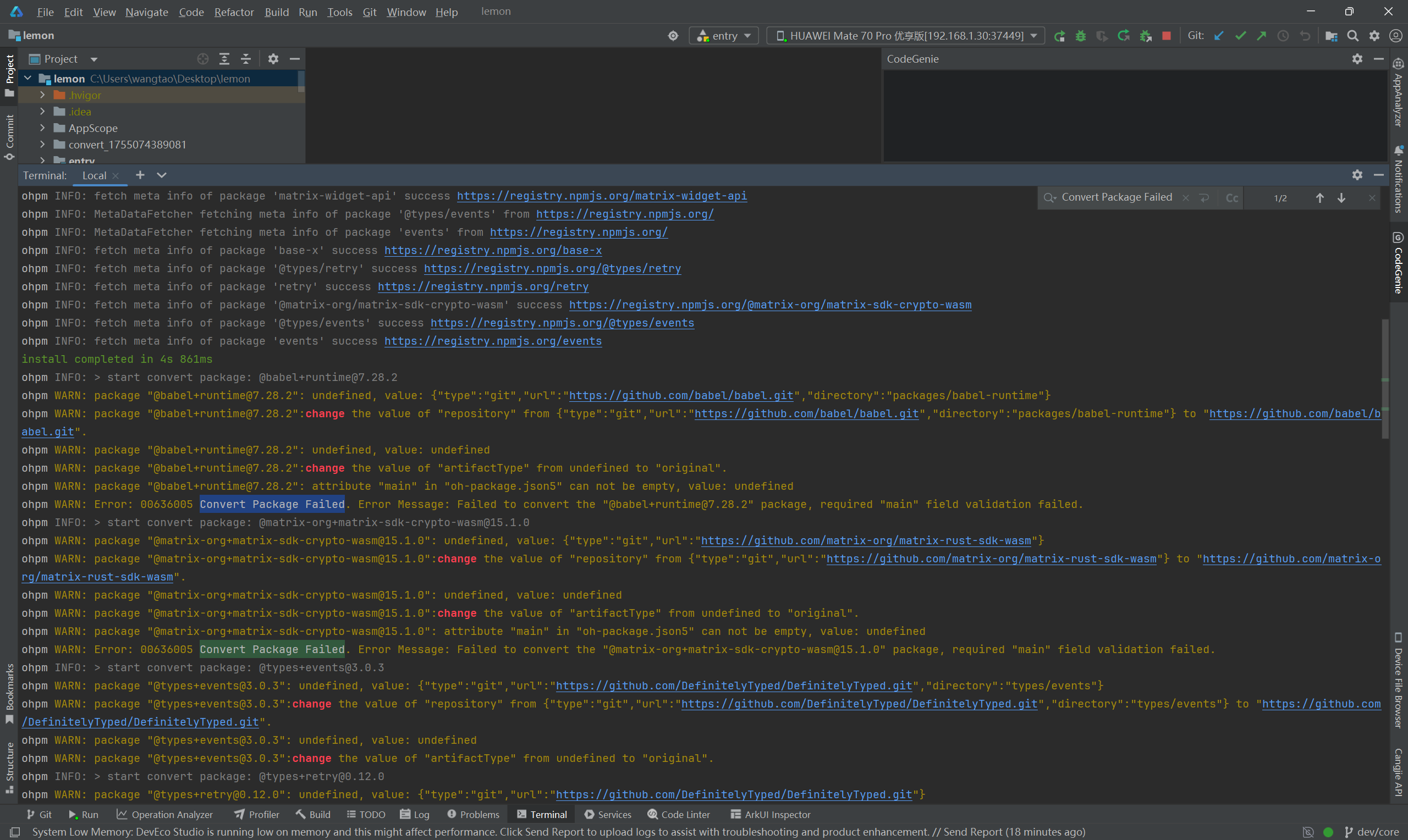The width and height of the screenshot is (1408, 840).
Task: Open the Git menu
Action: 370,12
